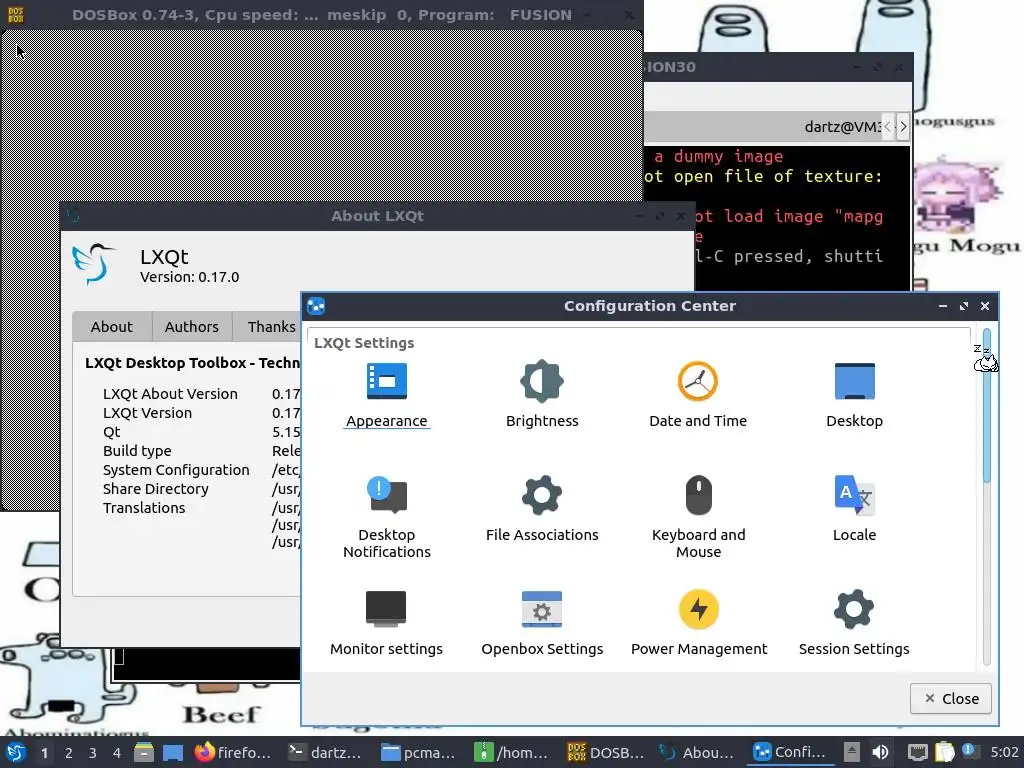
Task: Open Desktop Notifications settings
Action: click(387, 517)
